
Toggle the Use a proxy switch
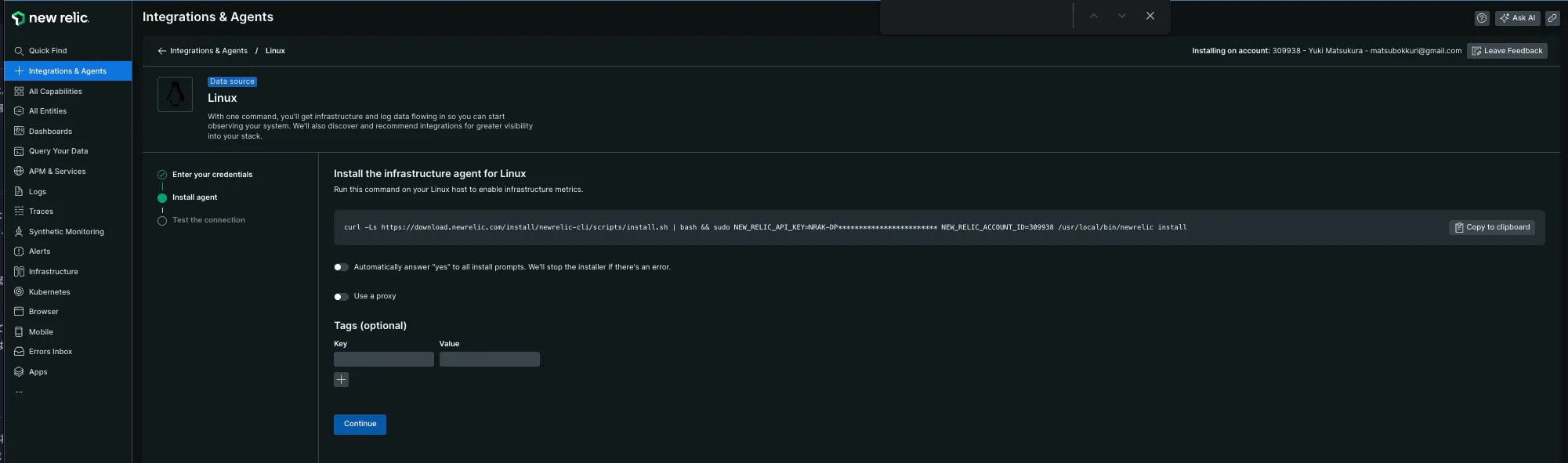pos(341,297)
